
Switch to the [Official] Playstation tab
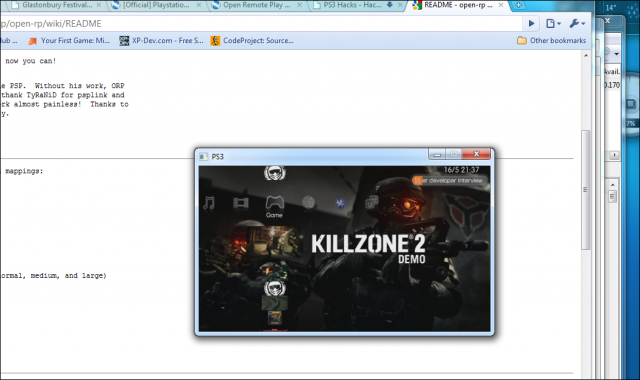tap(156, 5)
